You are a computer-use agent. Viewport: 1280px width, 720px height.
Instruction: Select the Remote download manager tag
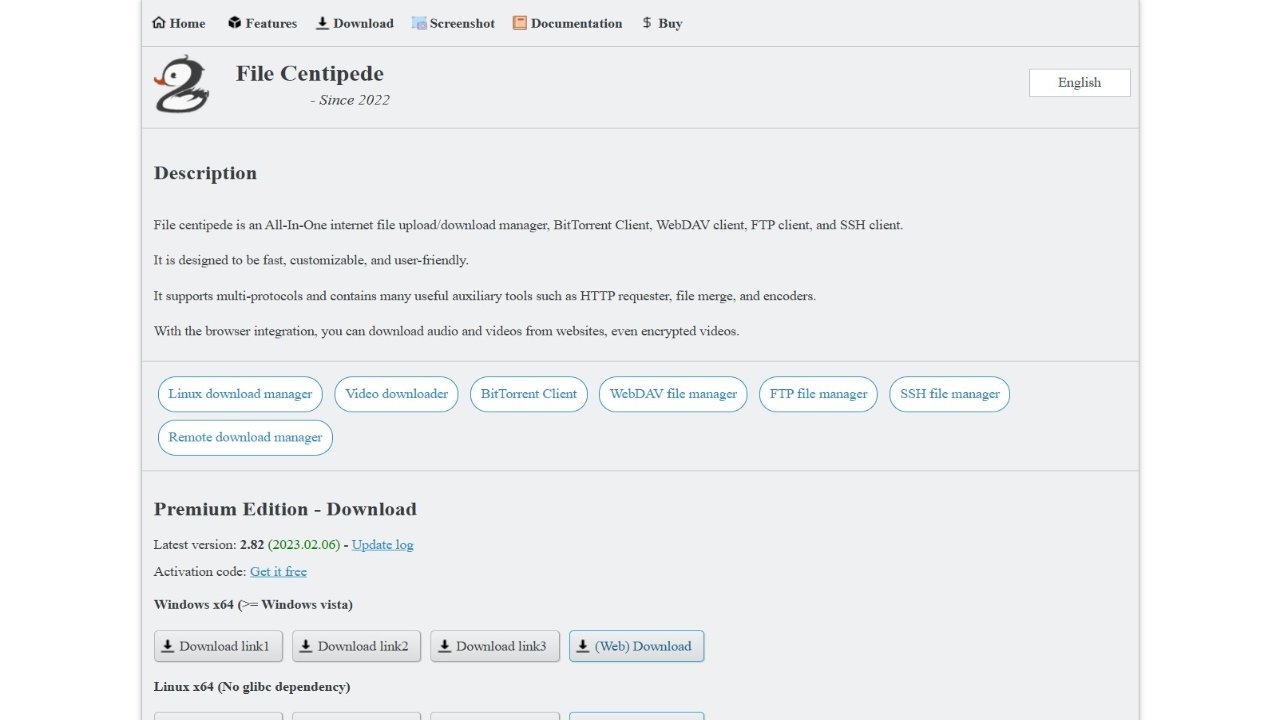(245, 437)
